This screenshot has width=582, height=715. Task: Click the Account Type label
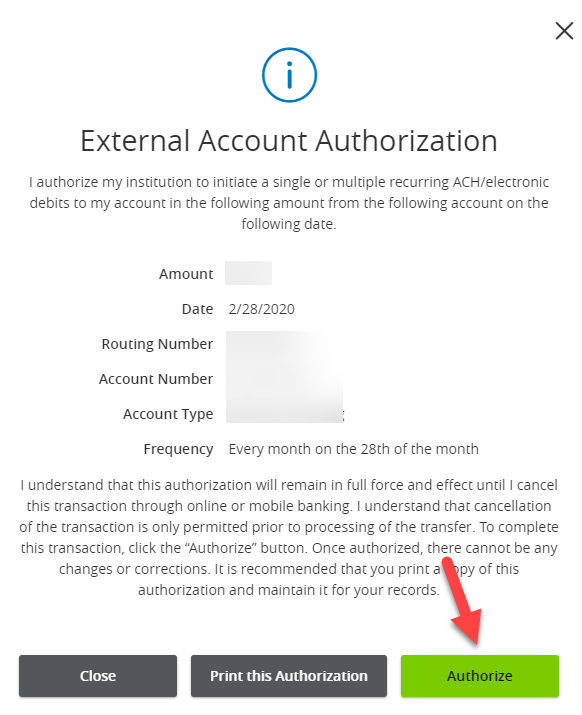168,414
